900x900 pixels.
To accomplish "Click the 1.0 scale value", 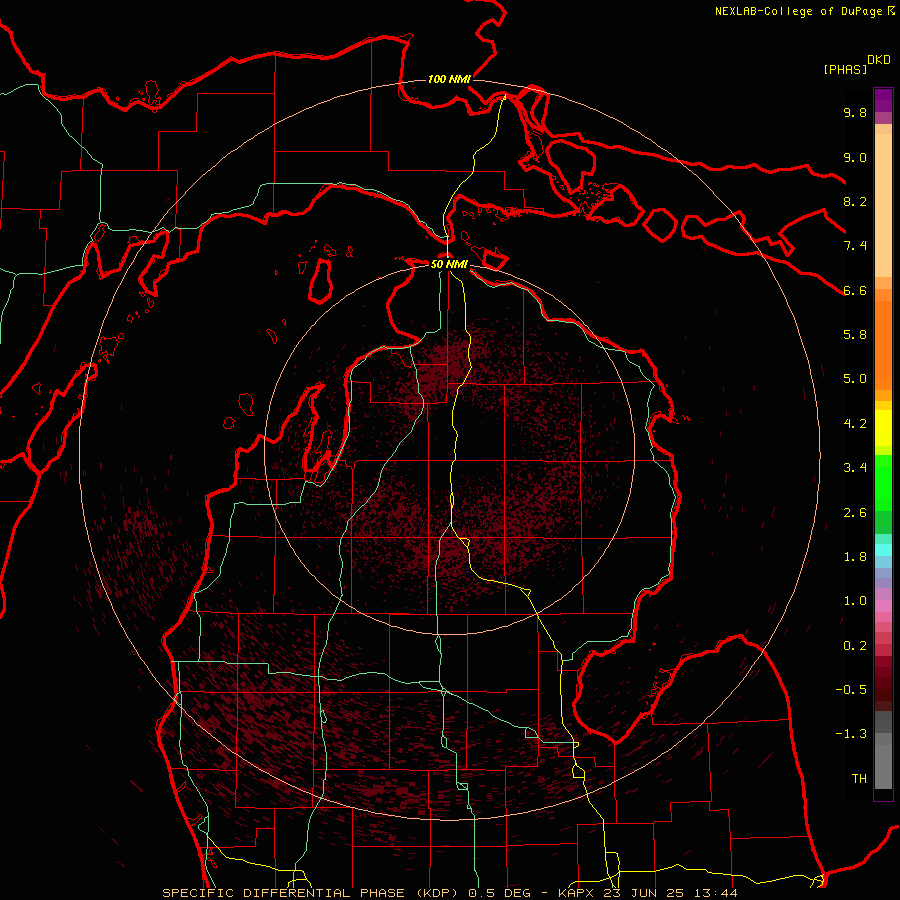I will [855, 601].
